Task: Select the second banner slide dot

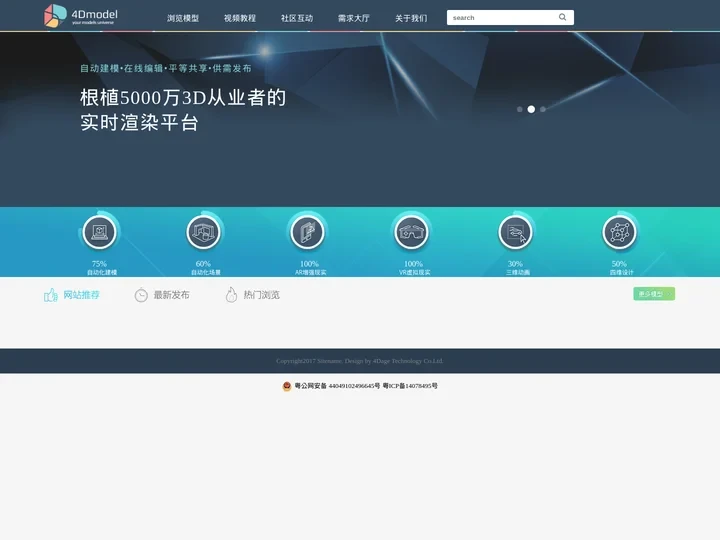Action: (531, 109)
